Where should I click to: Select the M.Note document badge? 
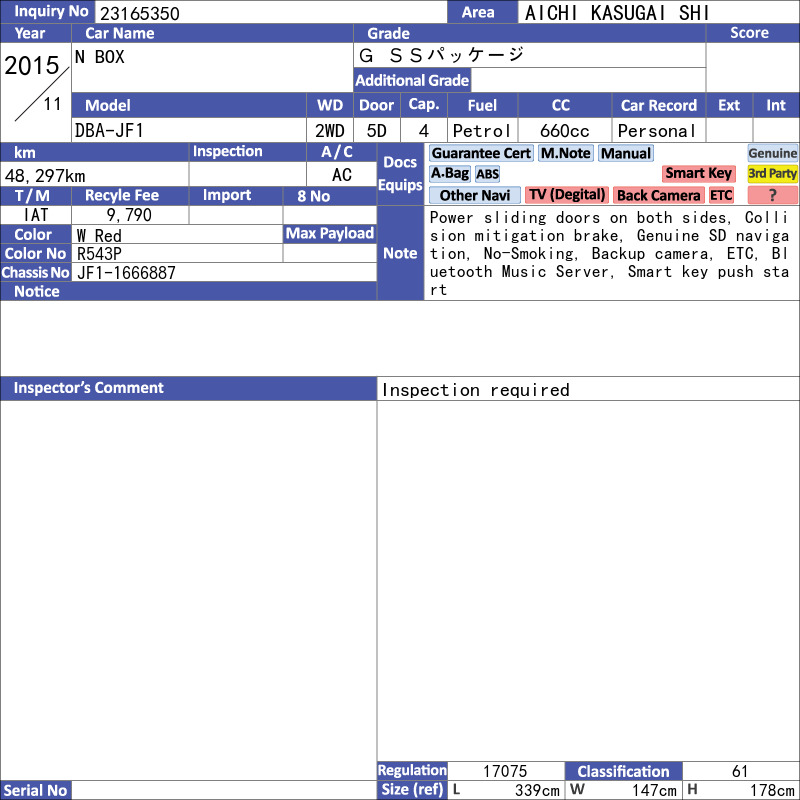[x=566, y=153]
